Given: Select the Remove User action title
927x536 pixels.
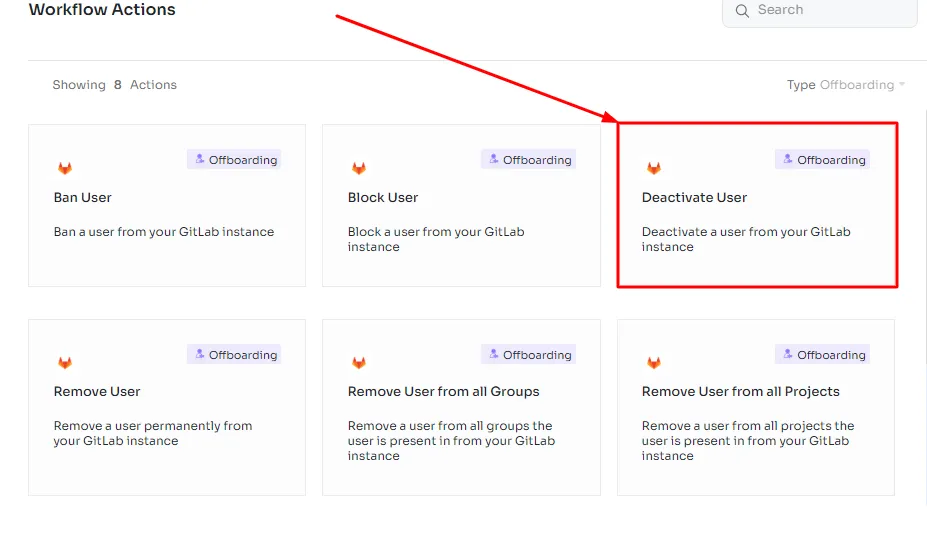Looking at the screenshot, I should click(97, 391).
